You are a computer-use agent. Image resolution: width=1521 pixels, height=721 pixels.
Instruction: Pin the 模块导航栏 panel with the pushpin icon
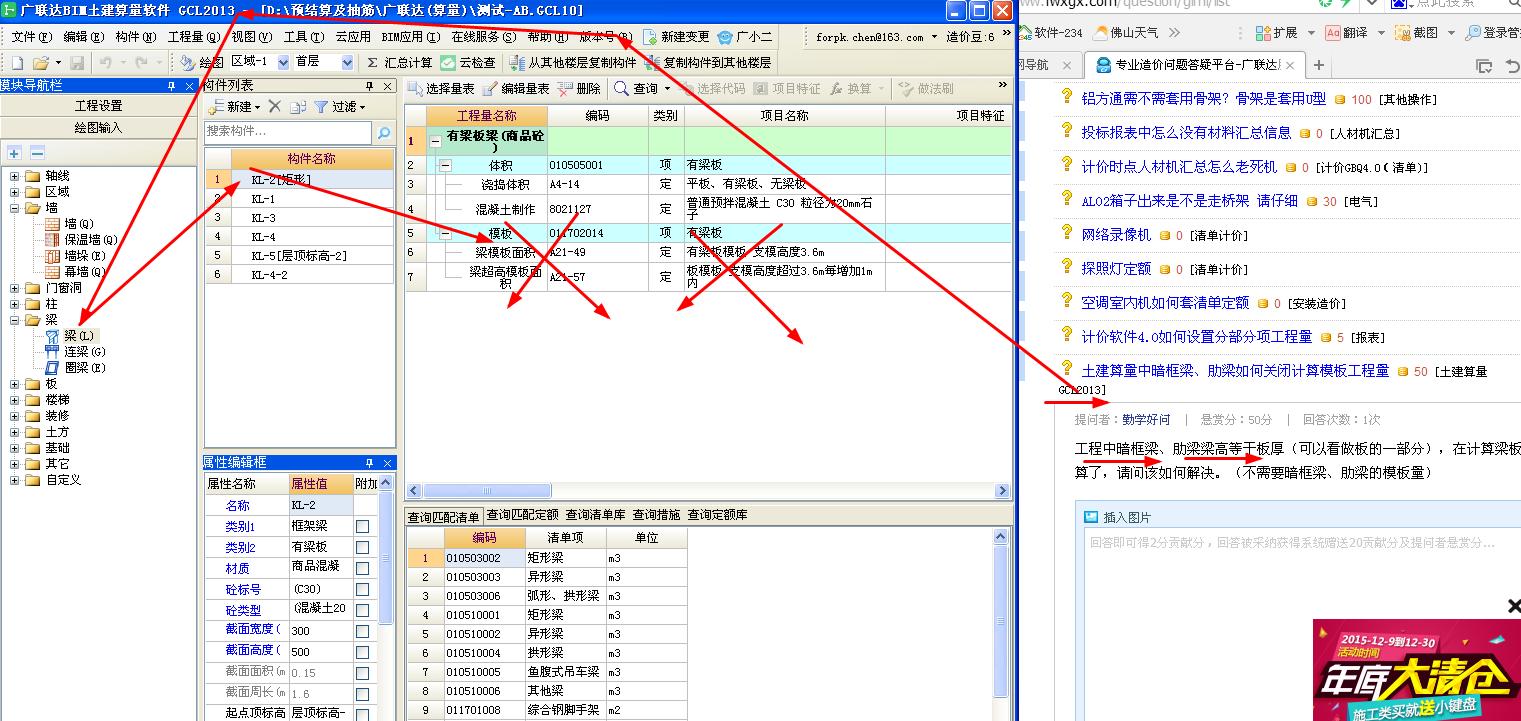[x=172, y=86]
